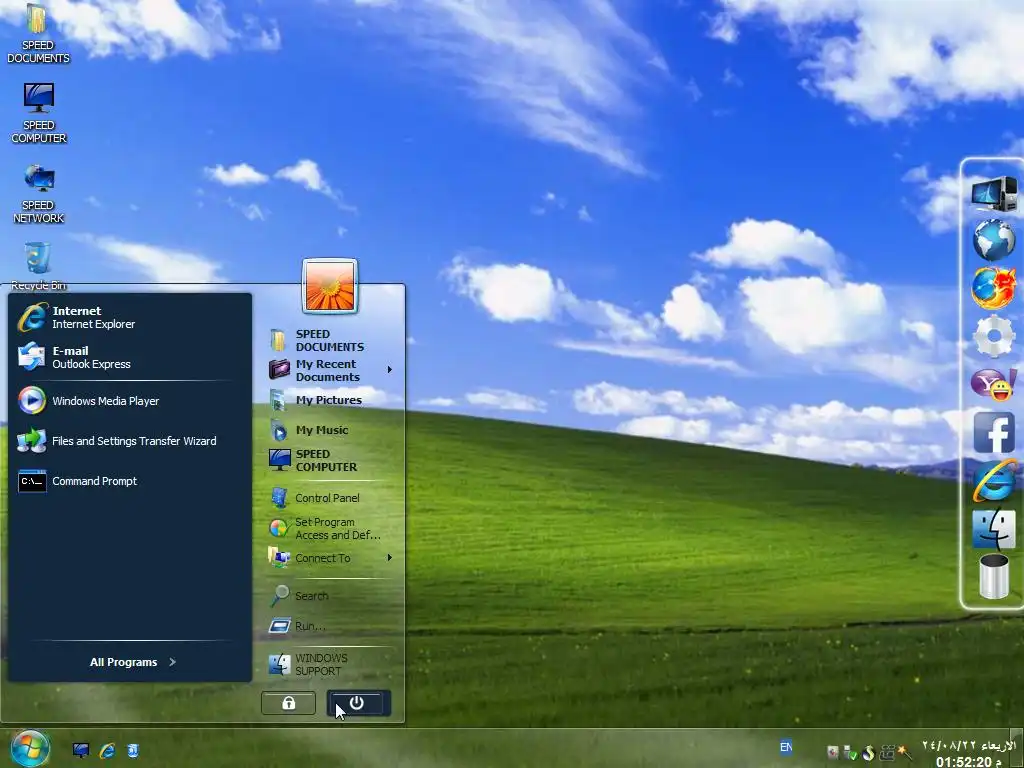
Task: Expand My Recent Documents submenu arrow
Action: (390, 370)
